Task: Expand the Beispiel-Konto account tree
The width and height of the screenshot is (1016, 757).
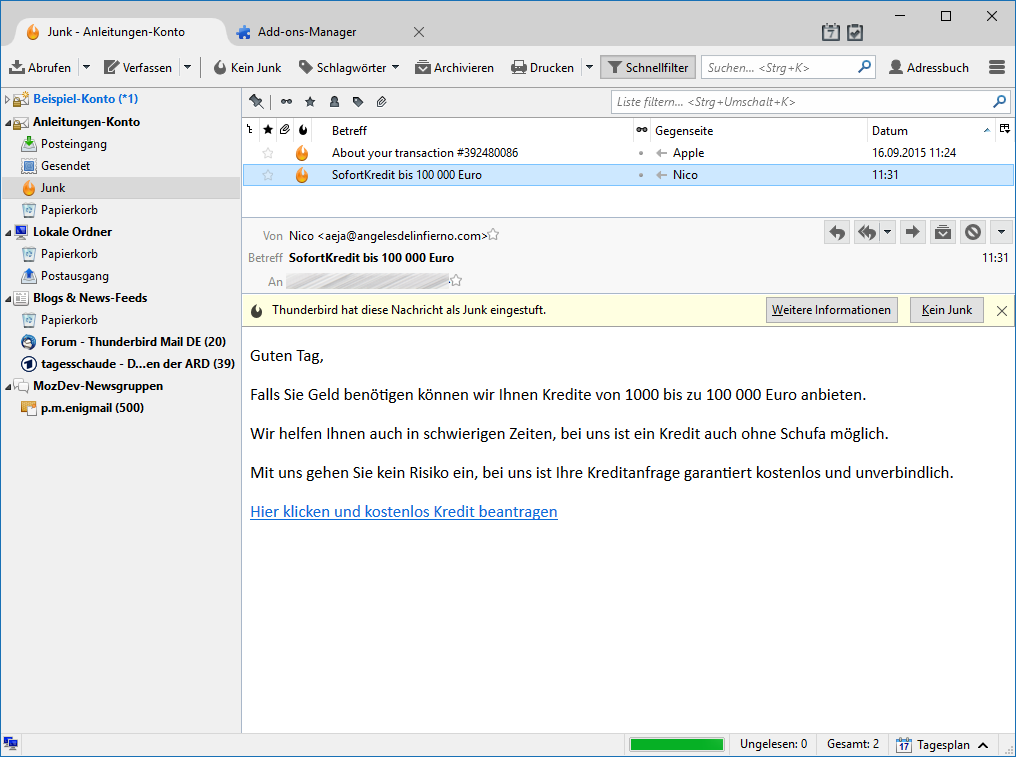Action: pyautogui.click(x=7, y=99)
